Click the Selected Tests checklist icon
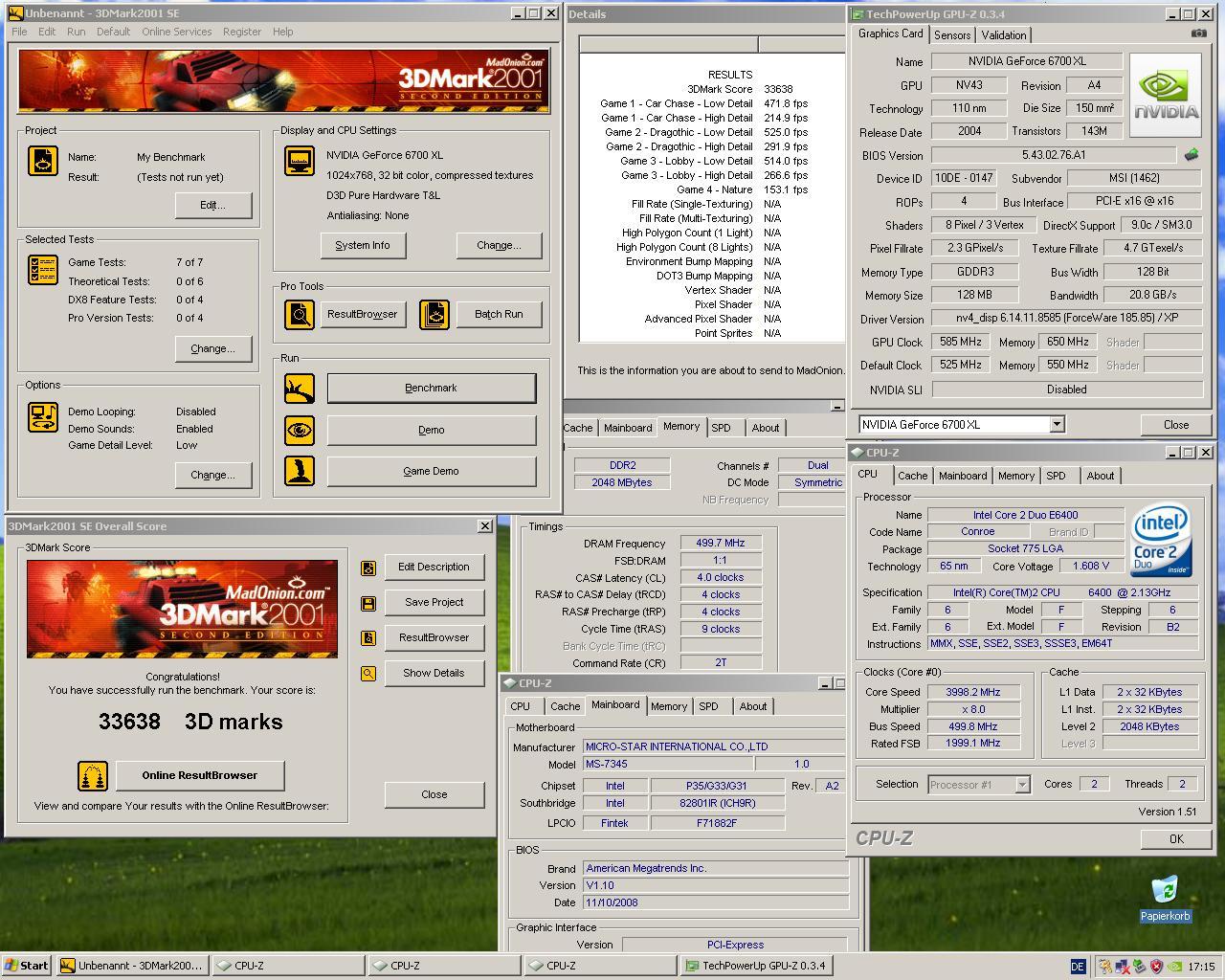 coord(43,271)
